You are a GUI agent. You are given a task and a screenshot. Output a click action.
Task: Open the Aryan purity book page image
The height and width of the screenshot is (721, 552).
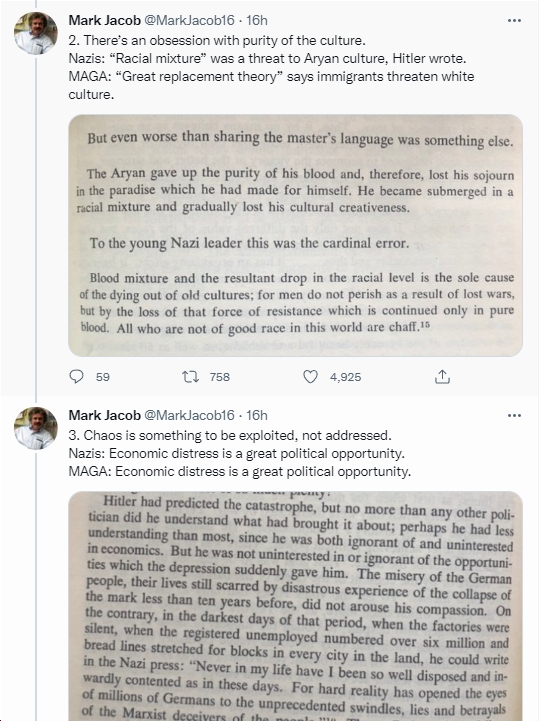(295, 235)
